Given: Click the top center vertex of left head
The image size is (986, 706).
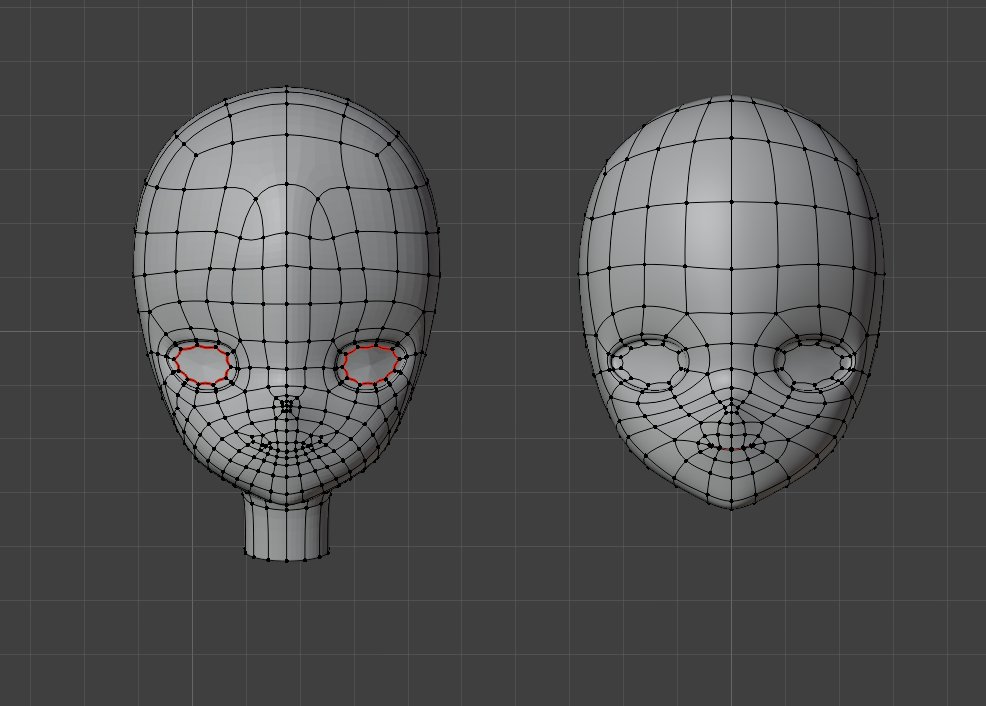Looking at the screenshot, I should pos(287,88).
